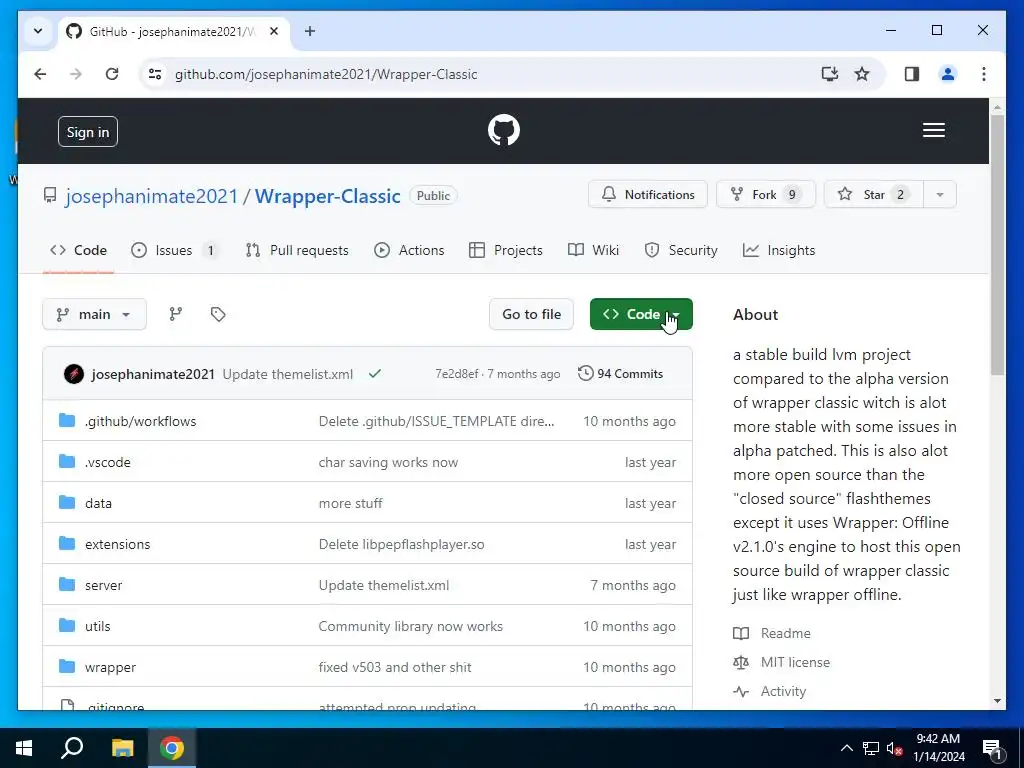Click the Sign in button
This screenshot has height=768, width=1024.
pyautogui.click(x=88, y=132)
